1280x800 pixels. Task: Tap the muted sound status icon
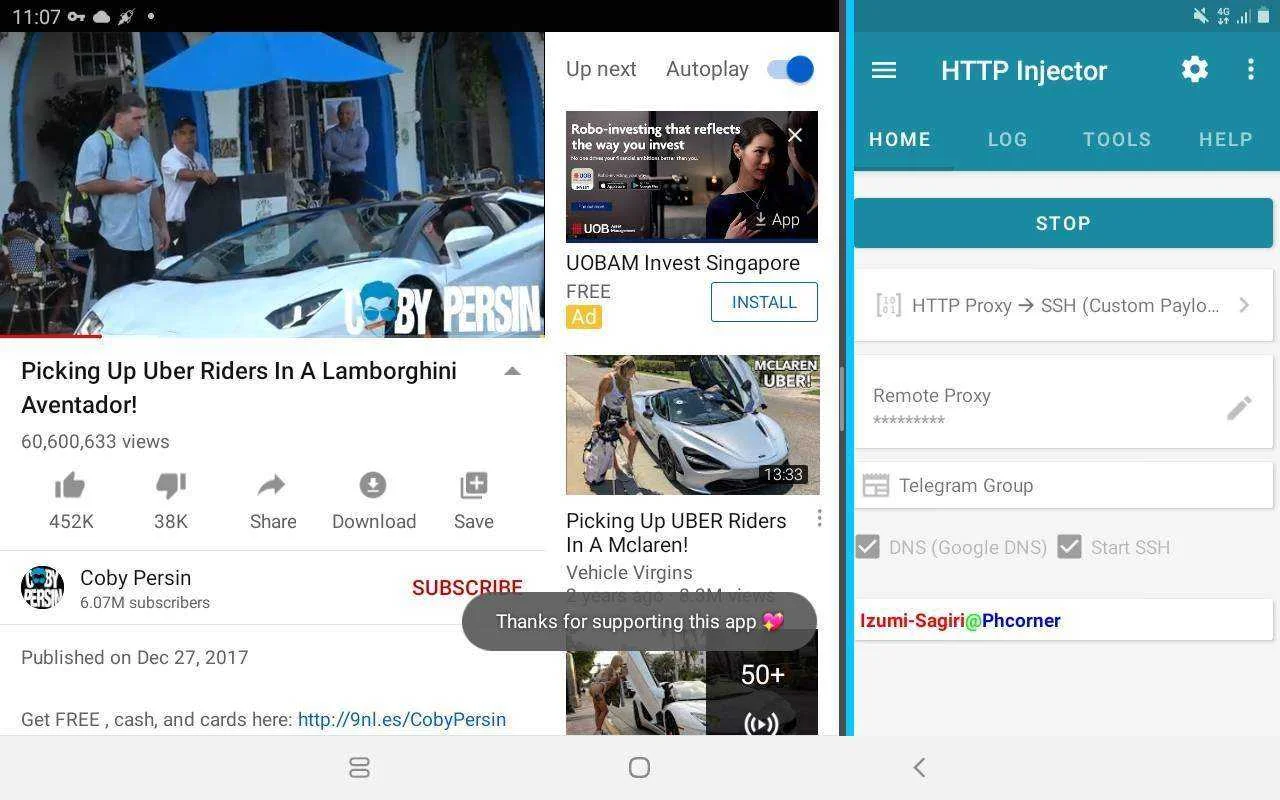pyautogui.click(x=1200, y=16)
